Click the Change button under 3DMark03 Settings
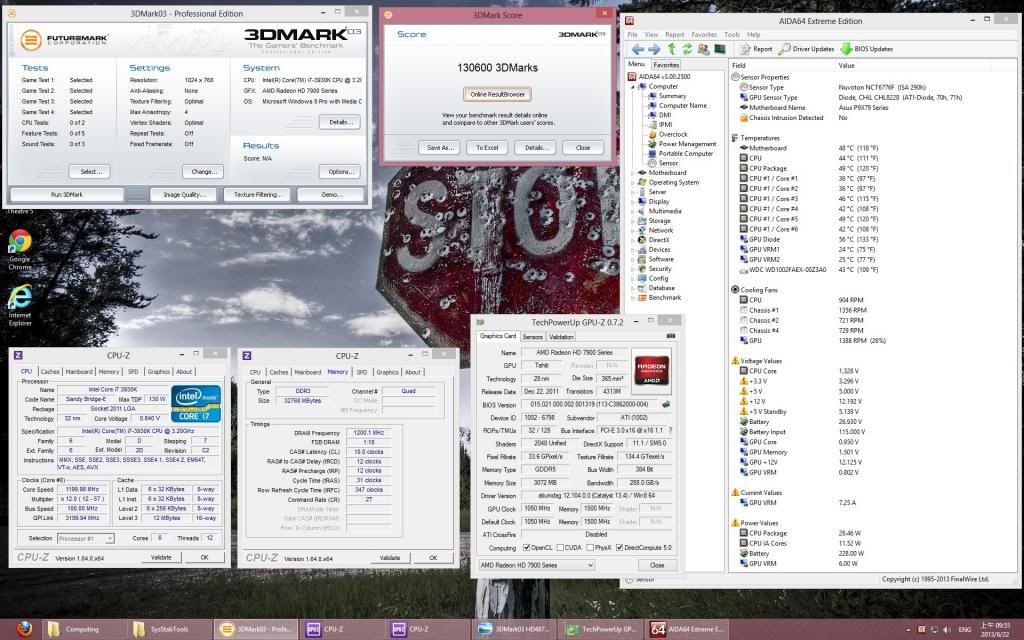 203,172
